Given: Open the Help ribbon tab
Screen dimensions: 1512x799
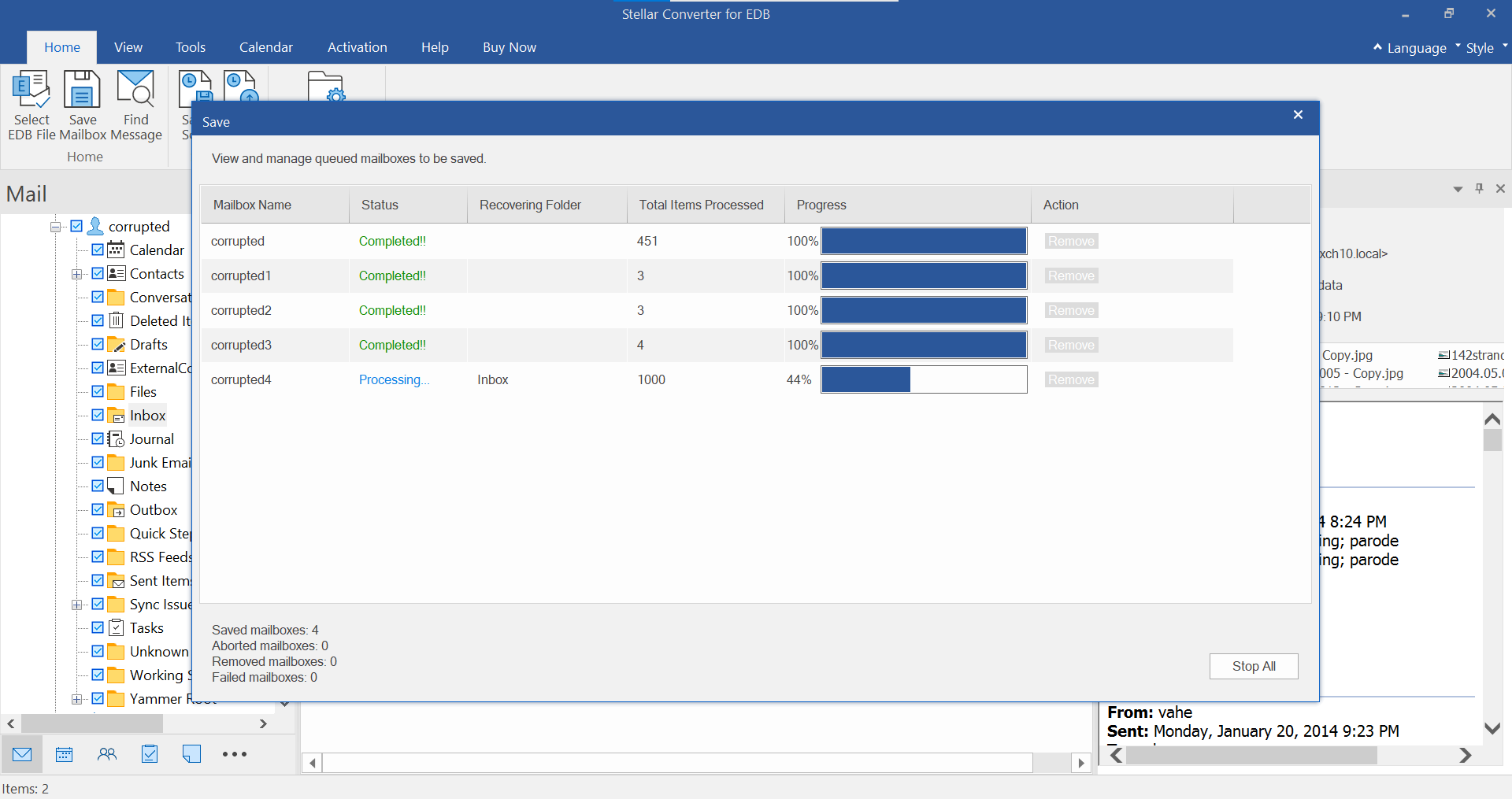Looking at the screenshot, I should click(435, 47).
